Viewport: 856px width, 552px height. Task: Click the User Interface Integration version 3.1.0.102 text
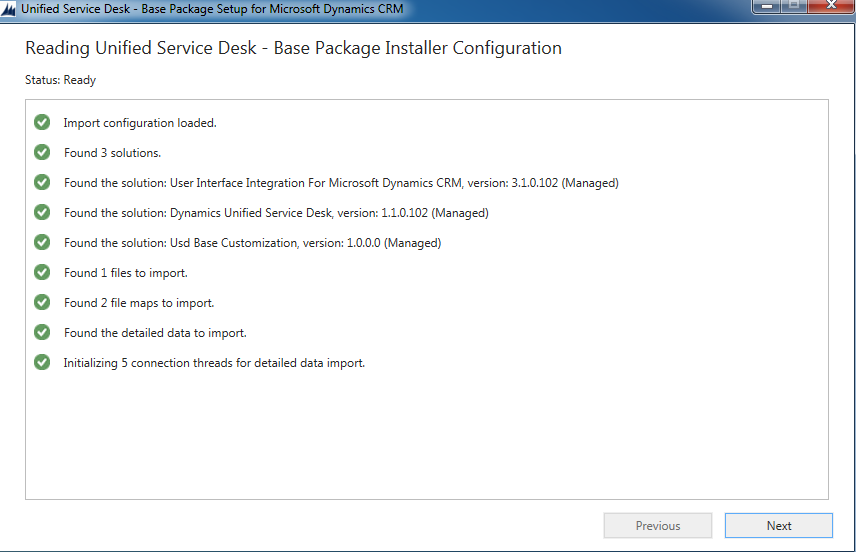[341, 183]
